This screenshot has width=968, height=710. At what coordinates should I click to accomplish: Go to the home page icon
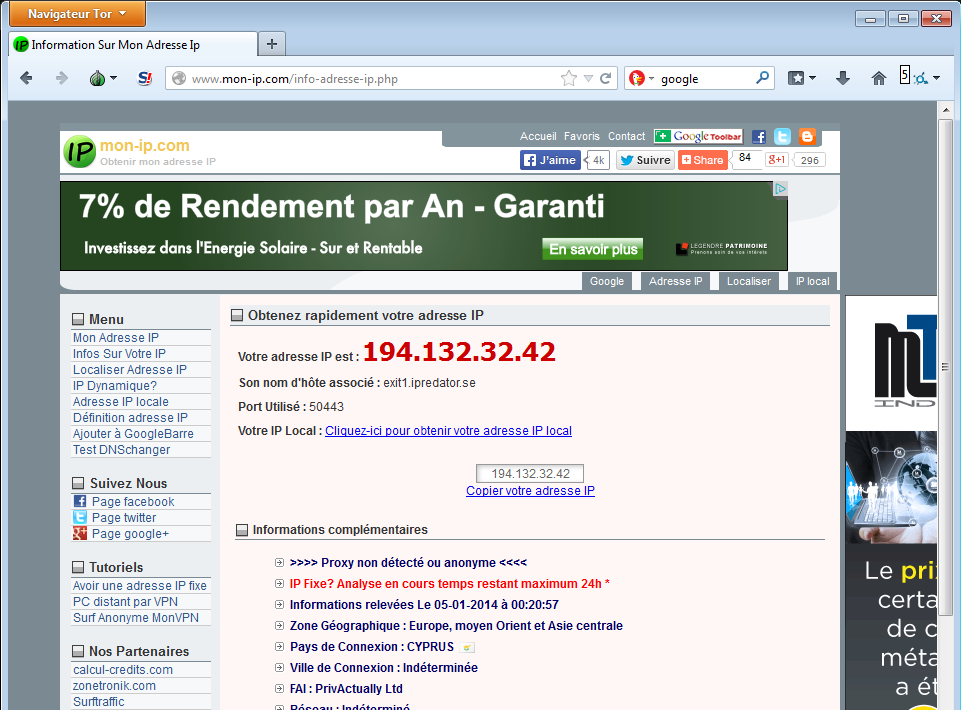pyautogui.click(x=878, y=78)
